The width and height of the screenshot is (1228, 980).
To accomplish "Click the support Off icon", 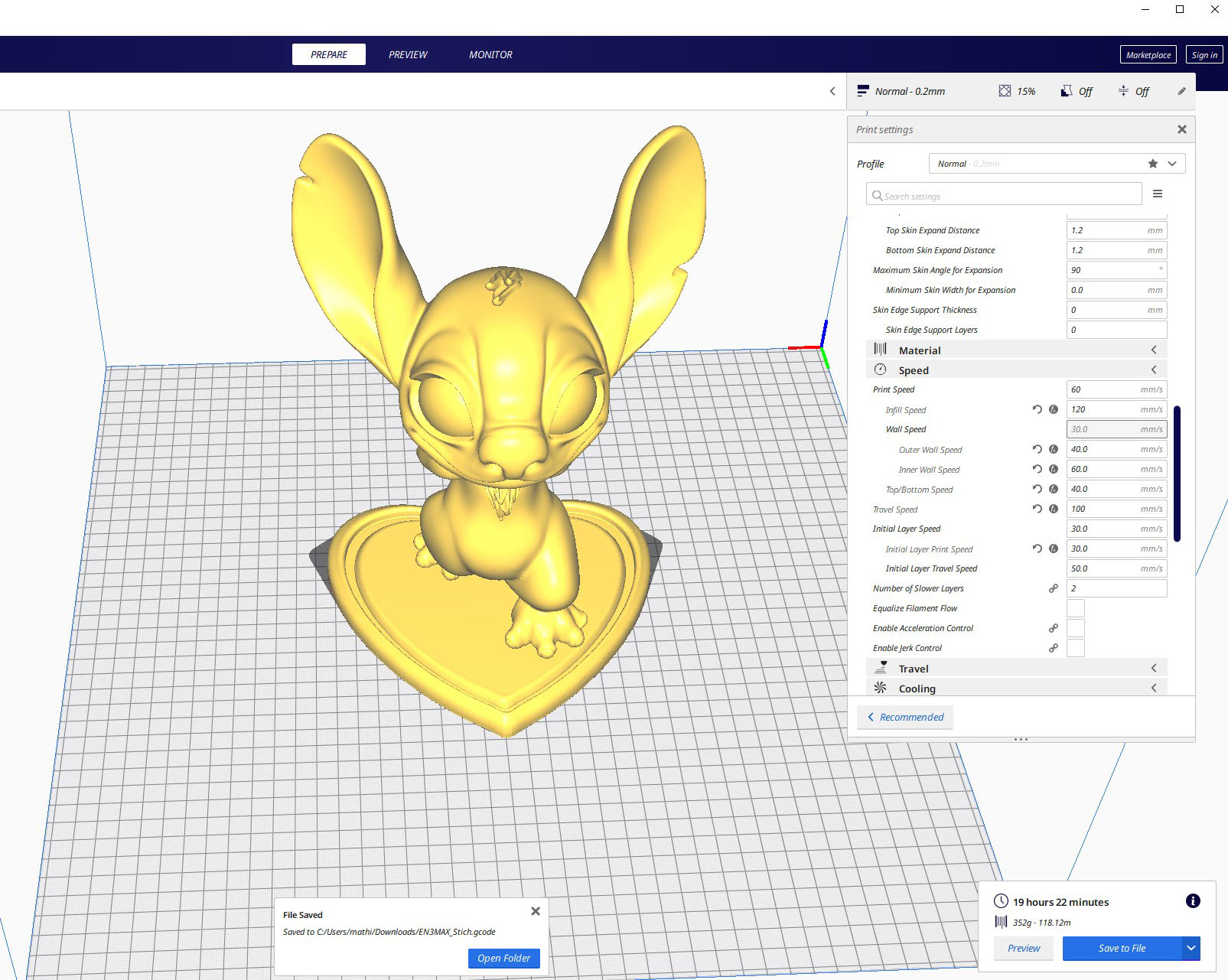I will pos(1066,91).
